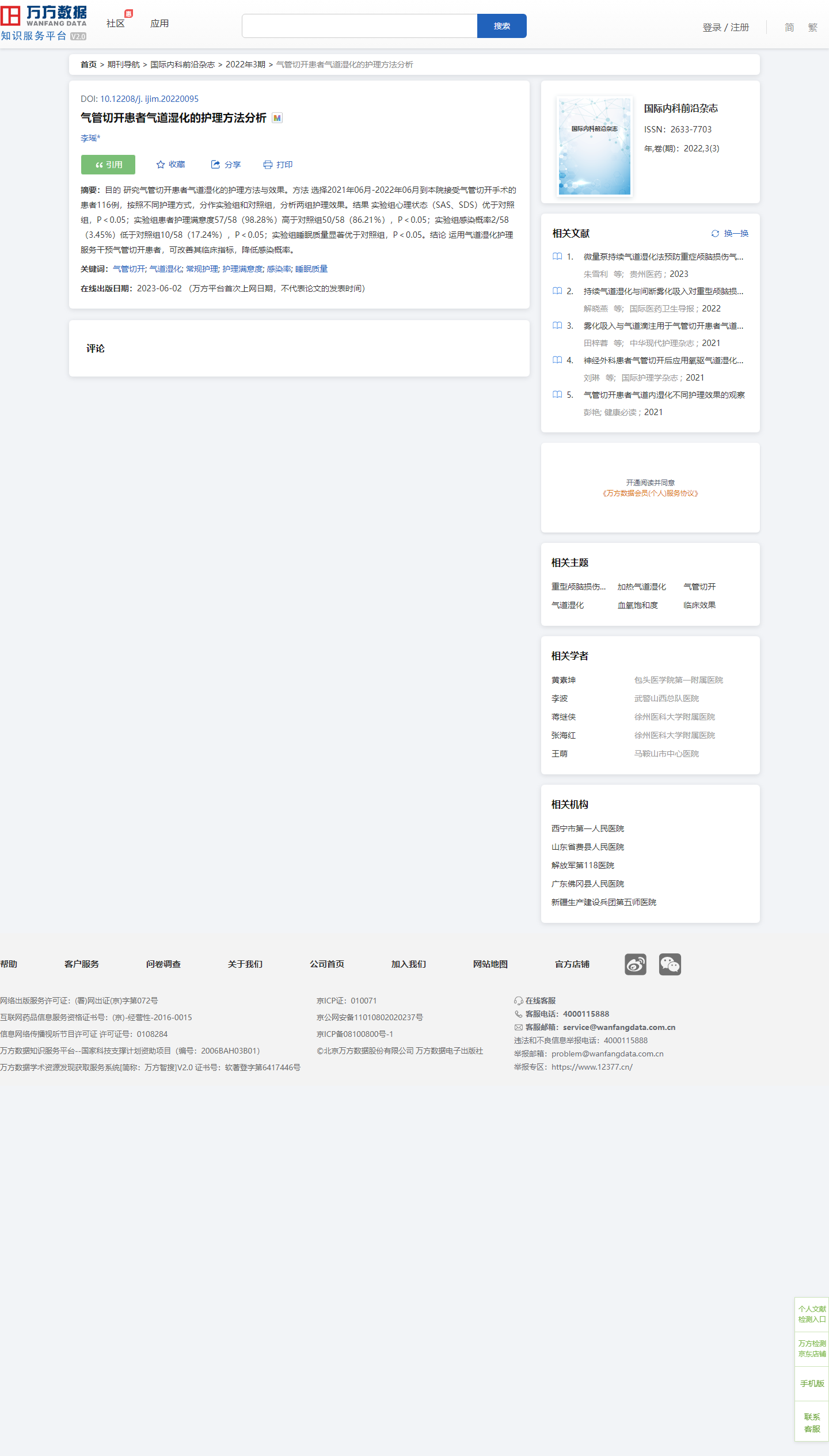829x1456 pixels.
Task: Select related topic 加热气道湿化
Action: click(642, 586)
